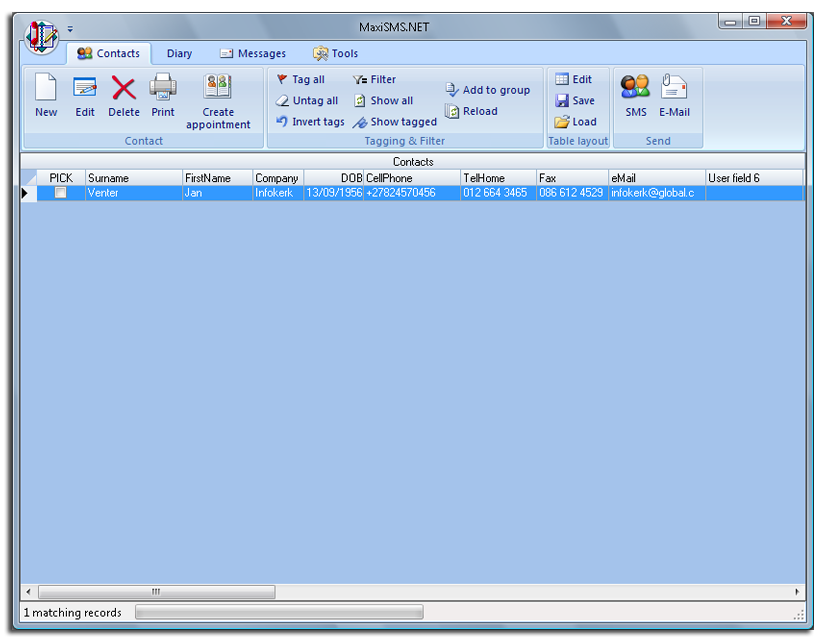The width and height of the screenshot is (834, 643).
Task: Send an E-Mail to contacts
Action: [674, 95]
